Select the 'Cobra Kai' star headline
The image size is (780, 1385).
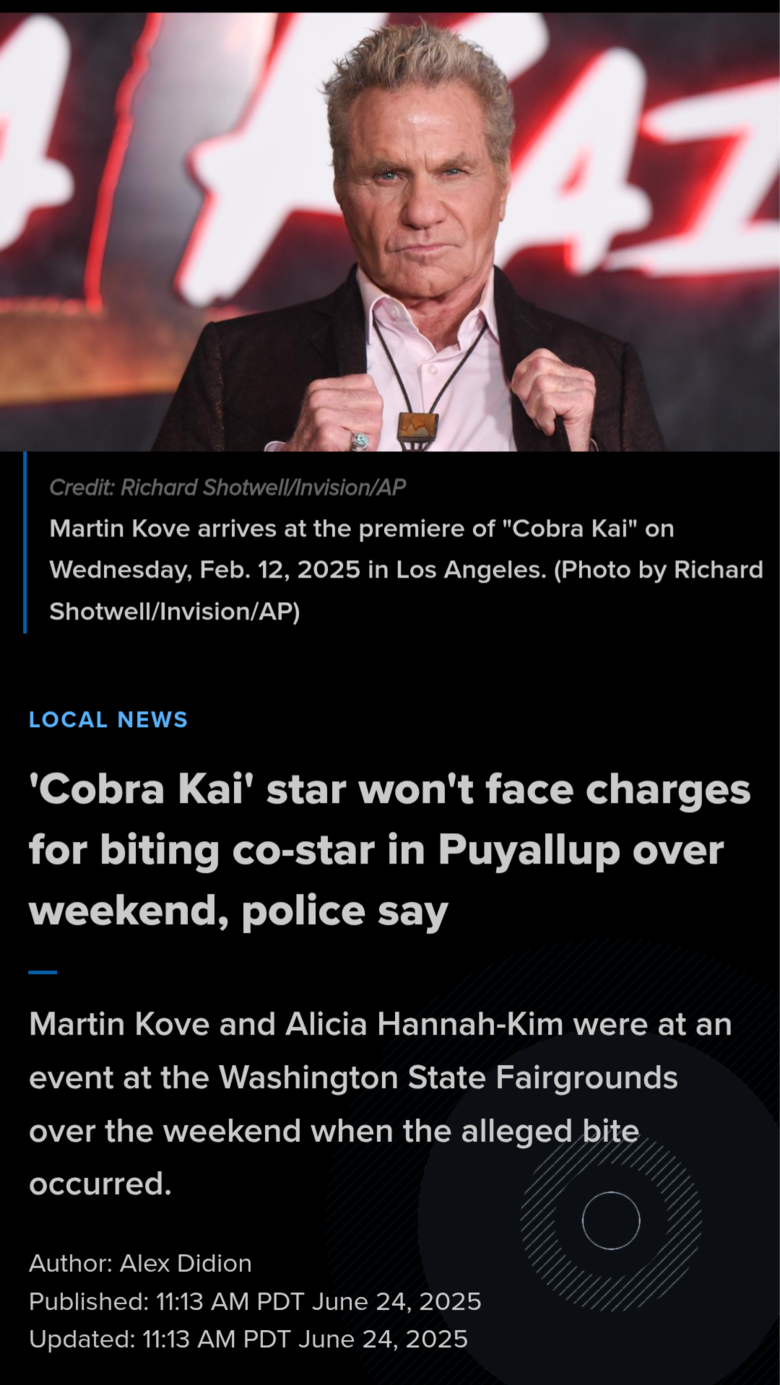pyautogui.click(x=390, y=851)
